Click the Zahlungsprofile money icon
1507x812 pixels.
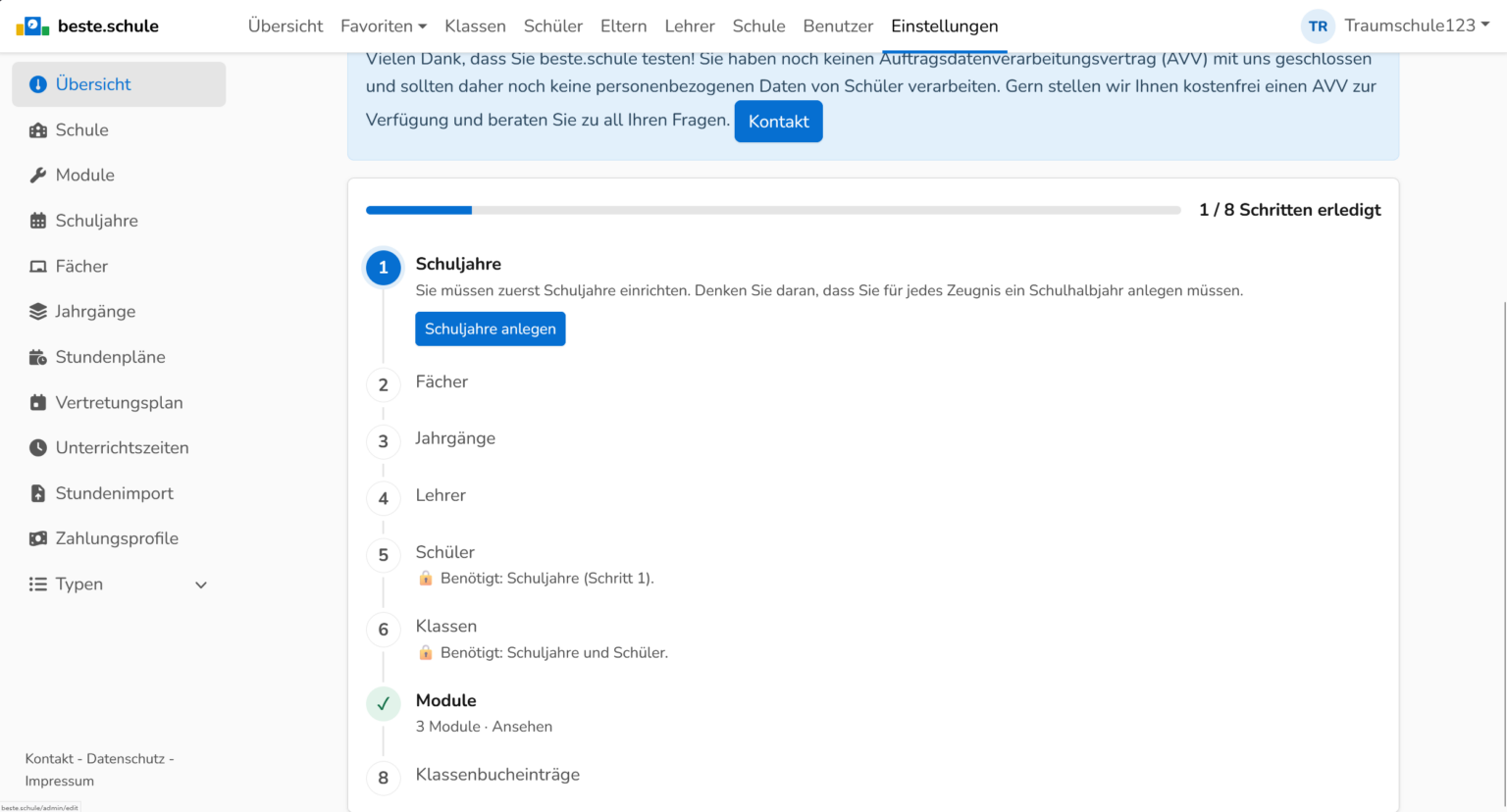click(38, 538)
